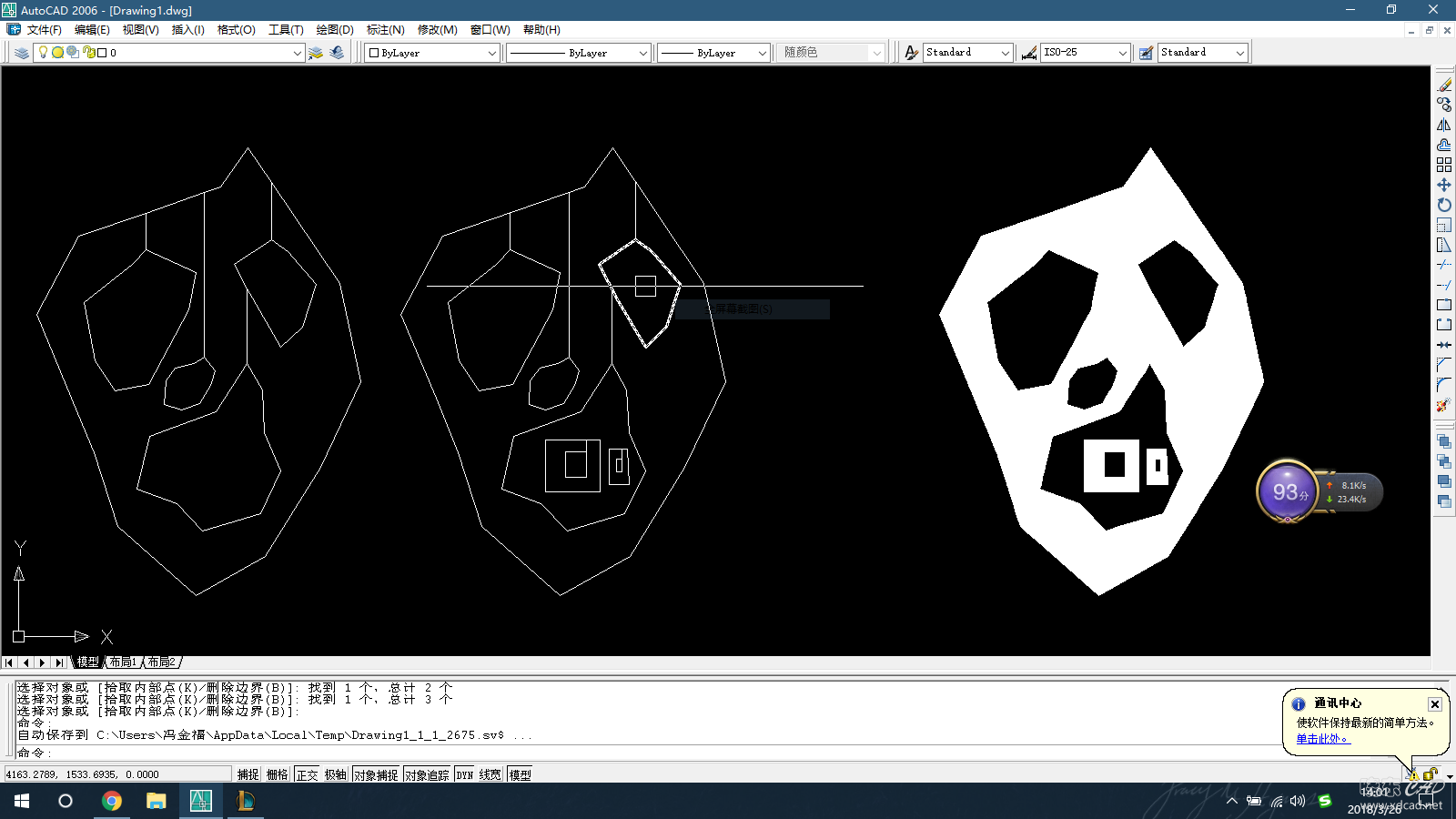Select the Extend tool
Image resolution: width=1456 pixels, height=819 pixels.
pyautogui.click(x=1444, y=285)
